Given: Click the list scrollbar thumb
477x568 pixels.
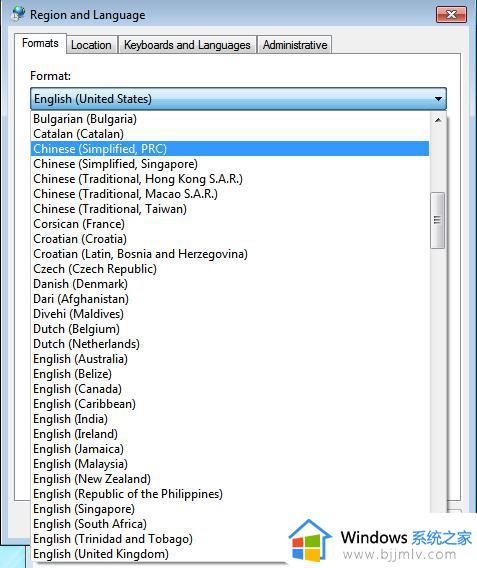Looking at the screenshot, I should pos(438,220).
